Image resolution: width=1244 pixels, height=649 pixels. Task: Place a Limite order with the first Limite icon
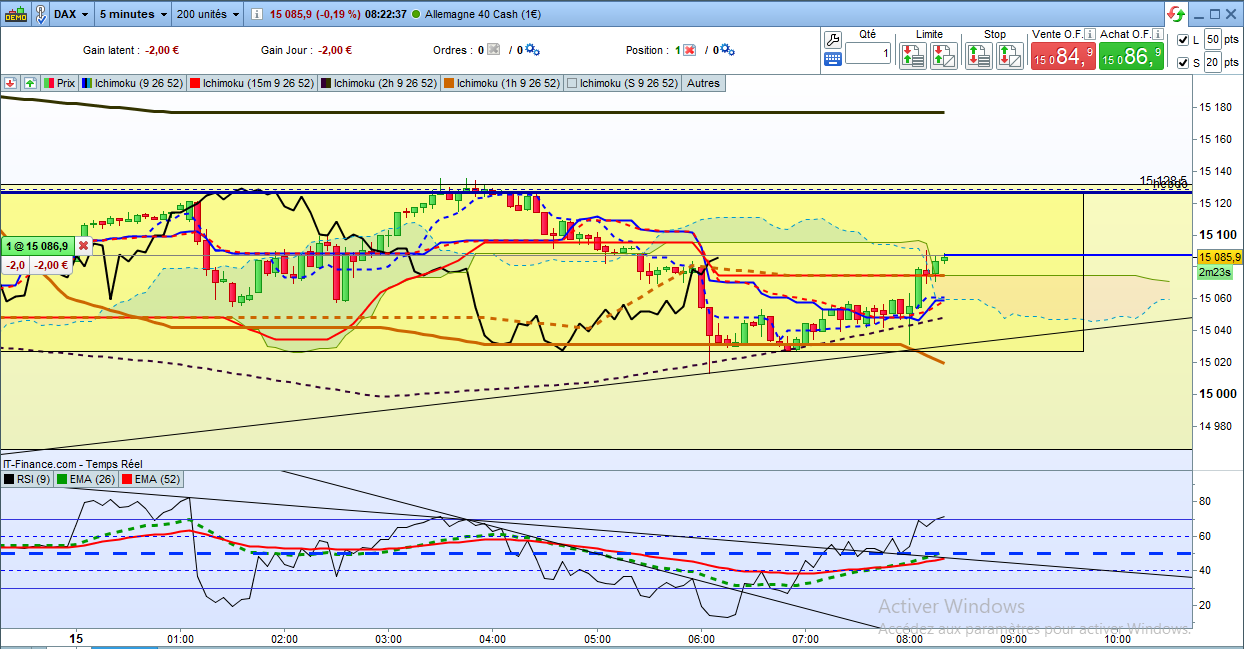coord(912,56)
